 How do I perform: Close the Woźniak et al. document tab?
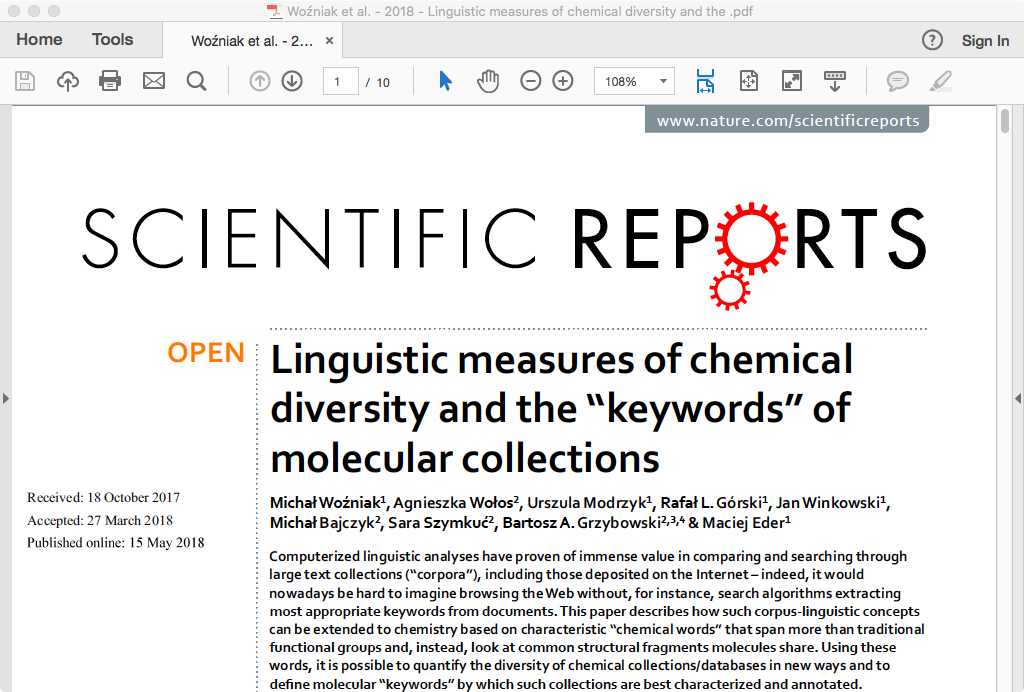coord(330,40)
